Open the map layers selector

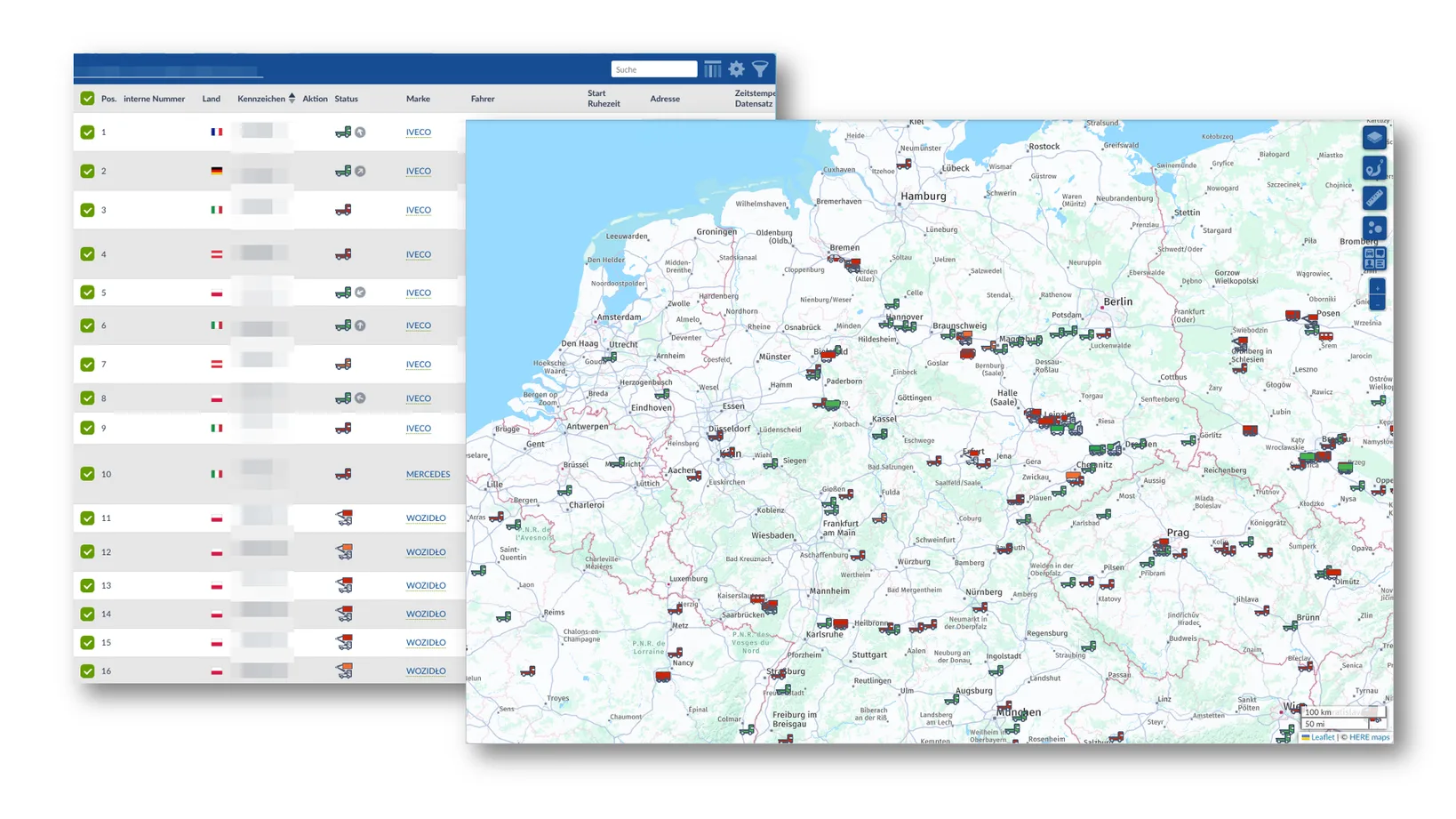click(1374, 138)
